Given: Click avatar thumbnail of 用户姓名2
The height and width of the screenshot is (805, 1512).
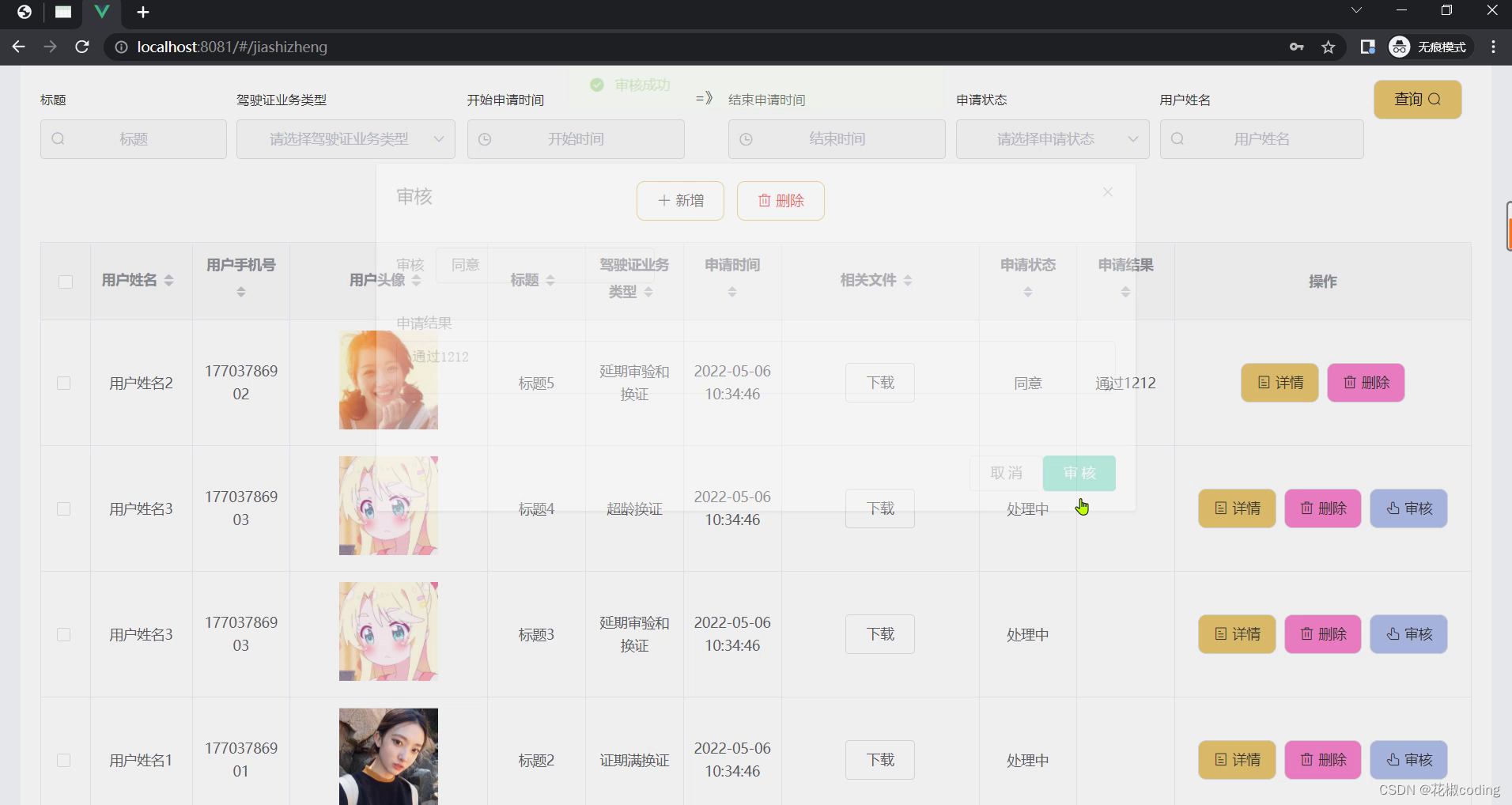Looking at the screenshot, I should coord(388,380).
